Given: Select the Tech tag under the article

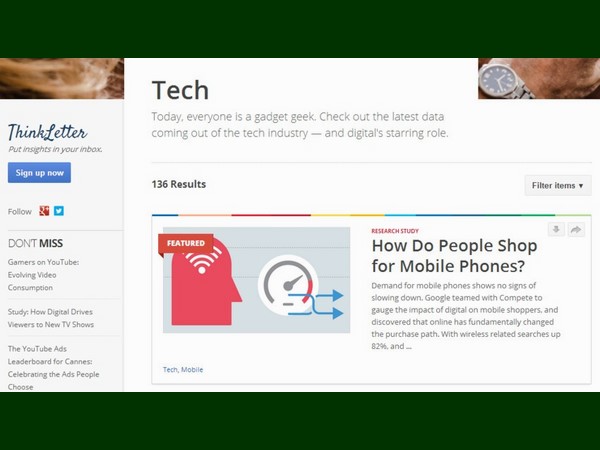Looking at the screenshot, I should 170,370.
